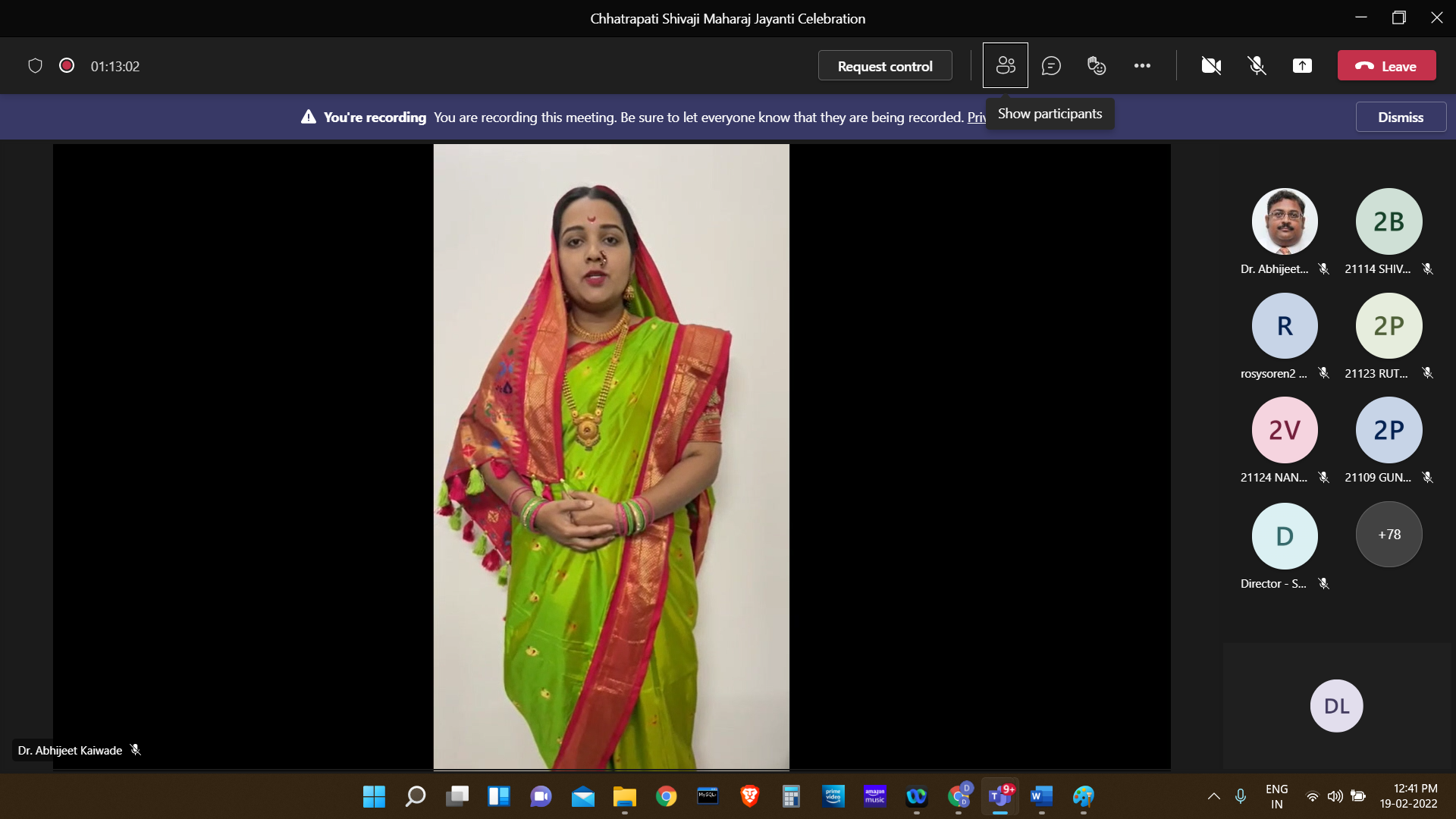Open Microsoft Word from taskbar
Screen dimensions: 1456x819
click(x=1041, y=796)
